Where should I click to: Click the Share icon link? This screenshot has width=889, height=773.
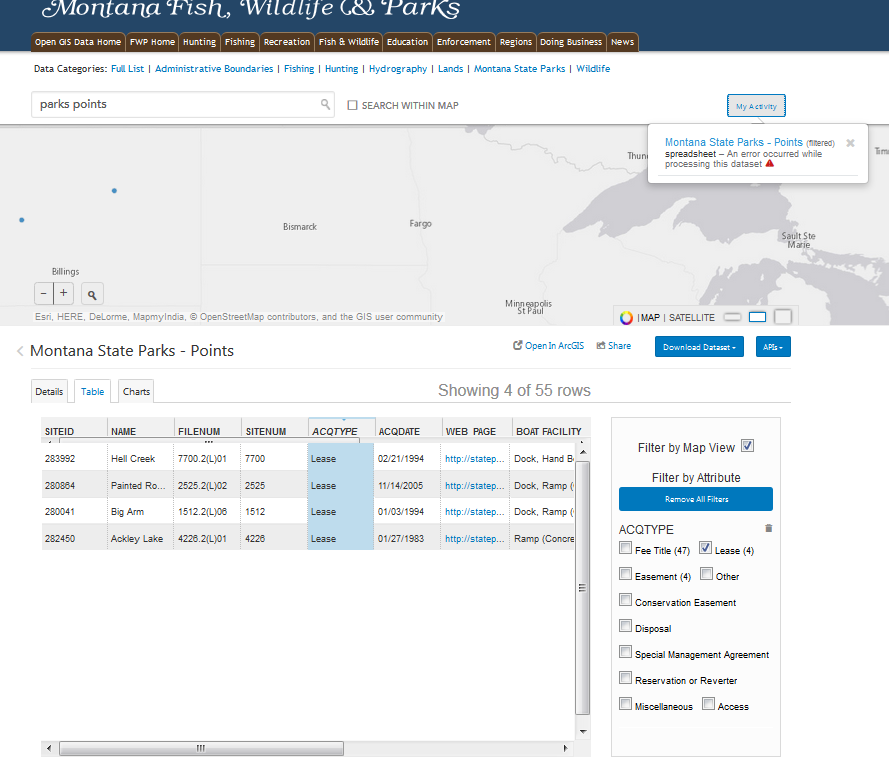click(x=613, y=345)
